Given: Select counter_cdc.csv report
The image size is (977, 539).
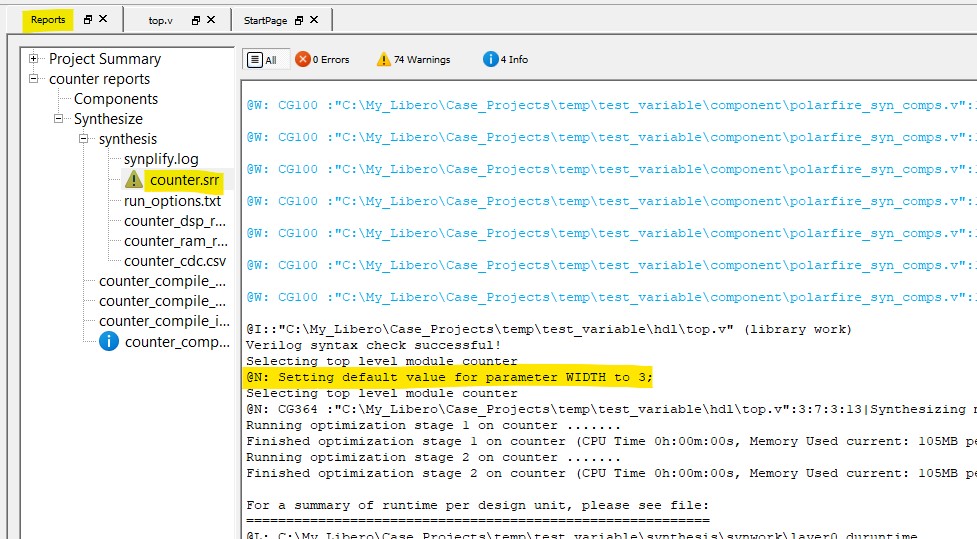Looking at the screenshot, I should point(175,261).
